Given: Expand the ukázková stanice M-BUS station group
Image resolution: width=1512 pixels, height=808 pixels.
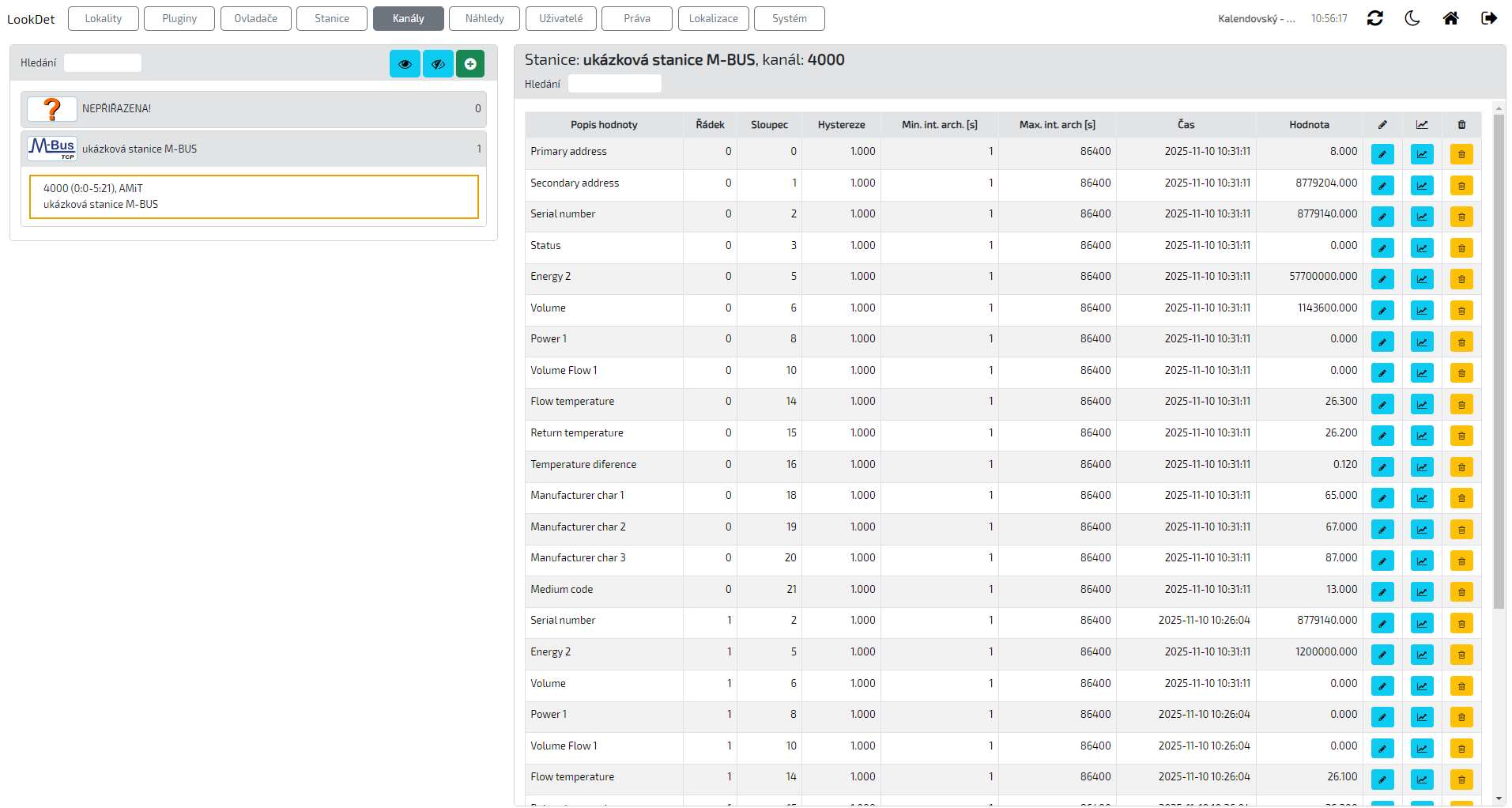Looking at the screenshot, I should click(x=253, y=149).
